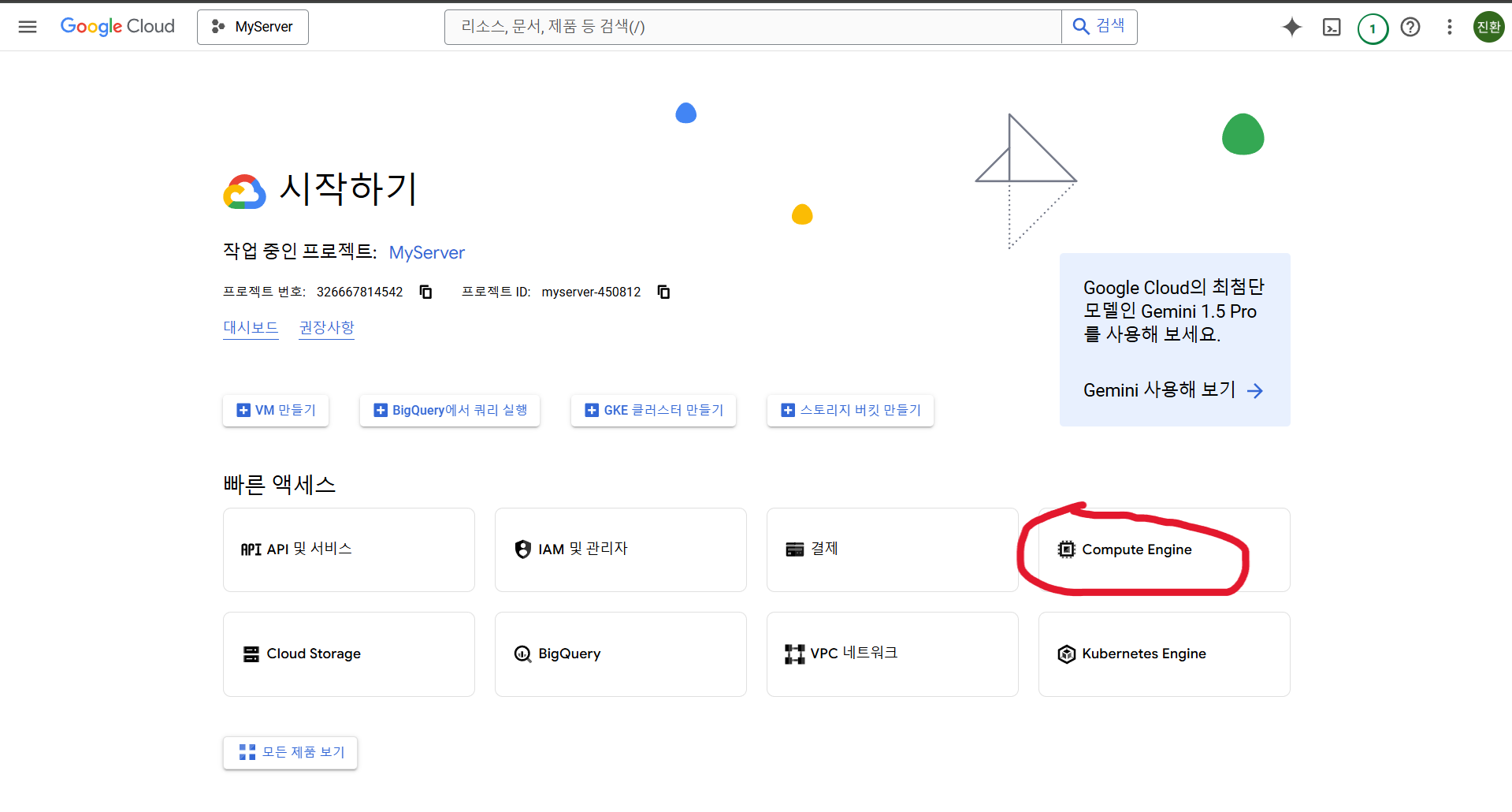The width and height of the screenshot is (1512, 812).
Task: Activate Cloud Shell terminal icon
Action: 1331,28
